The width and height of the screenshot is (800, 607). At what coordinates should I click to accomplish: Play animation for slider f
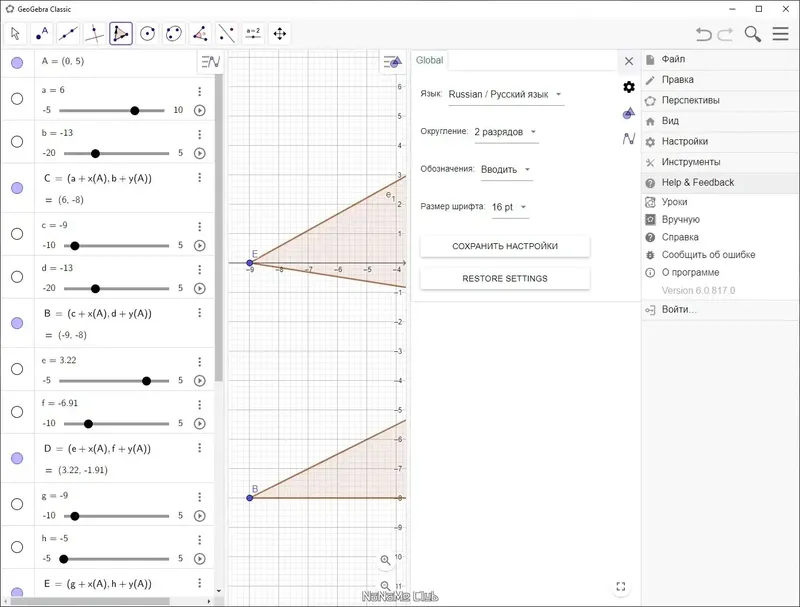200,423
